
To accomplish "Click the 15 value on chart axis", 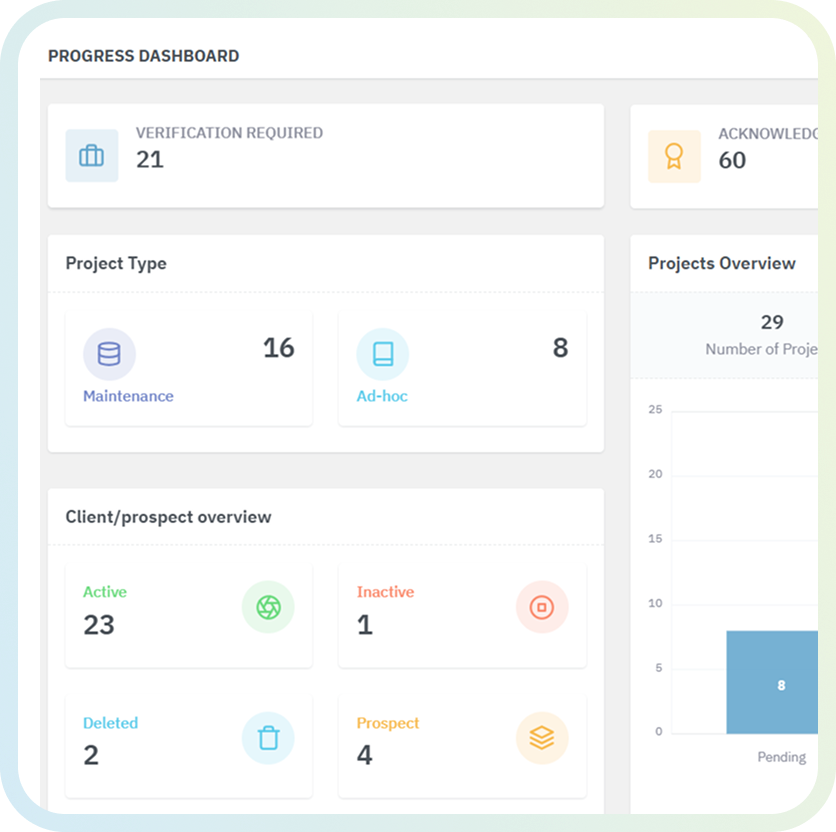I will click(x=655, y=539).
